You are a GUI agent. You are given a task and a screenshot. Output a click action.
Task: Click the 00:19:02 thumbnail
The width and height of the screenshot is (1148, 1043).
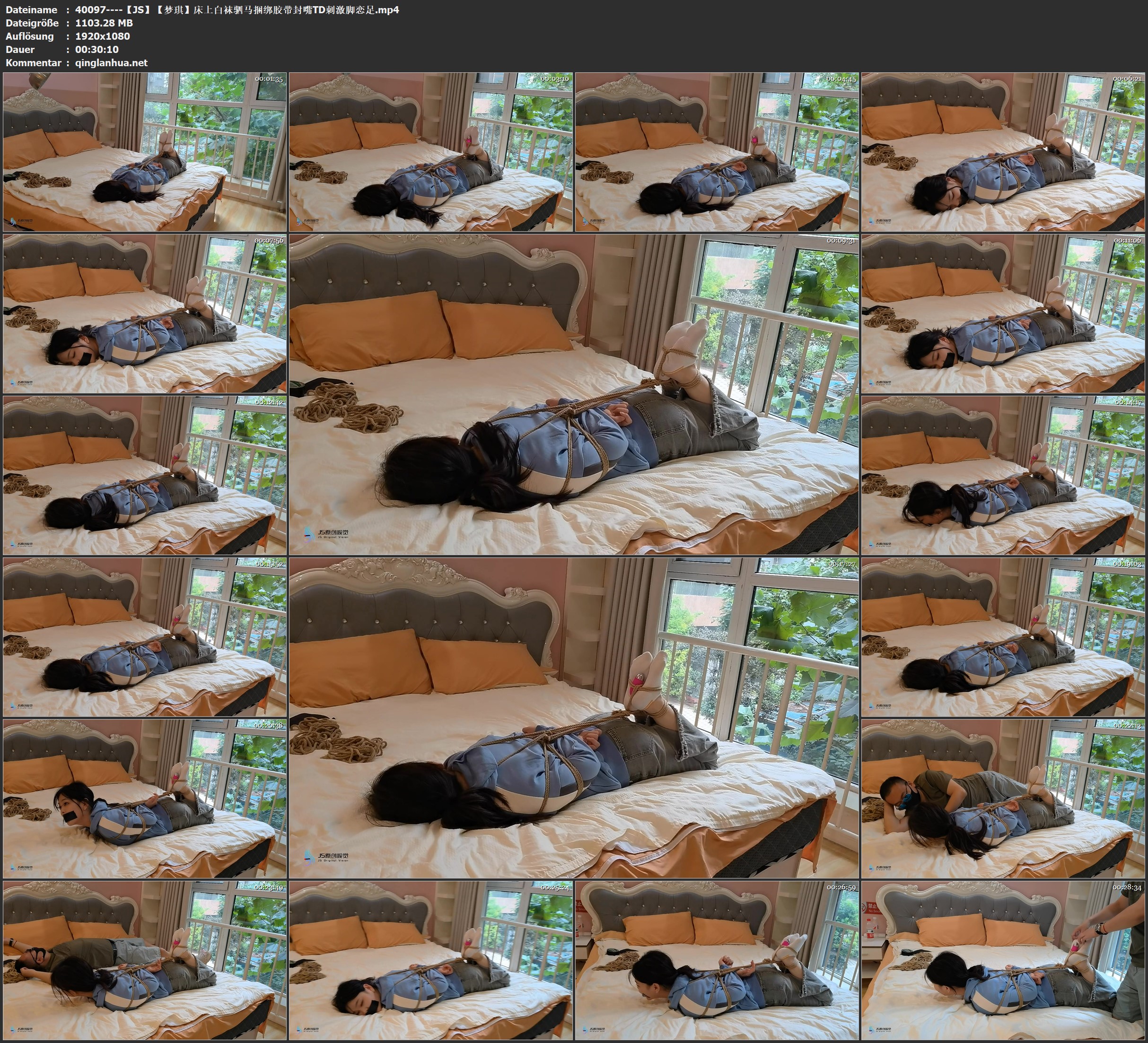coord(1003,636)
